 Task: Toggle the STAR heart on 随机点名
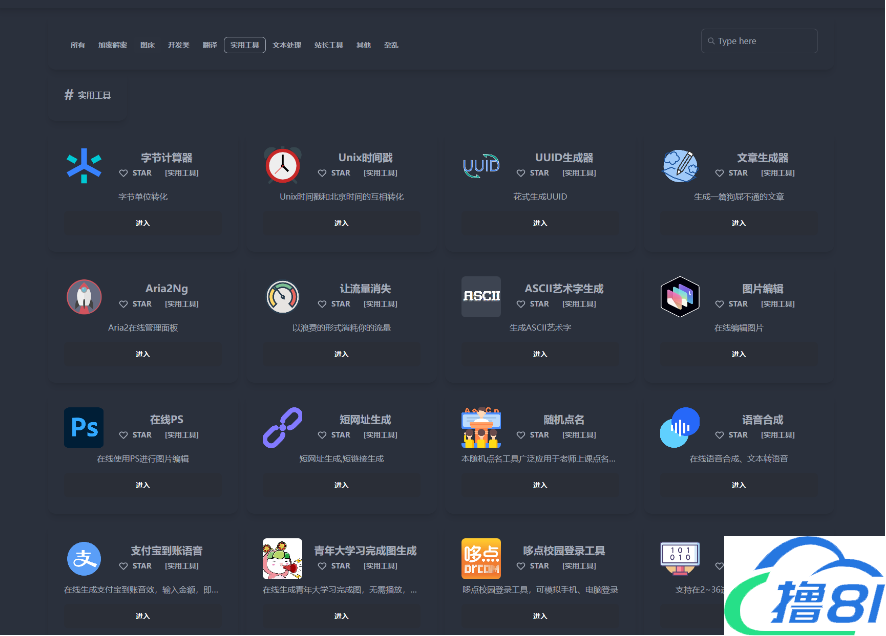click(x=520, y=435)
